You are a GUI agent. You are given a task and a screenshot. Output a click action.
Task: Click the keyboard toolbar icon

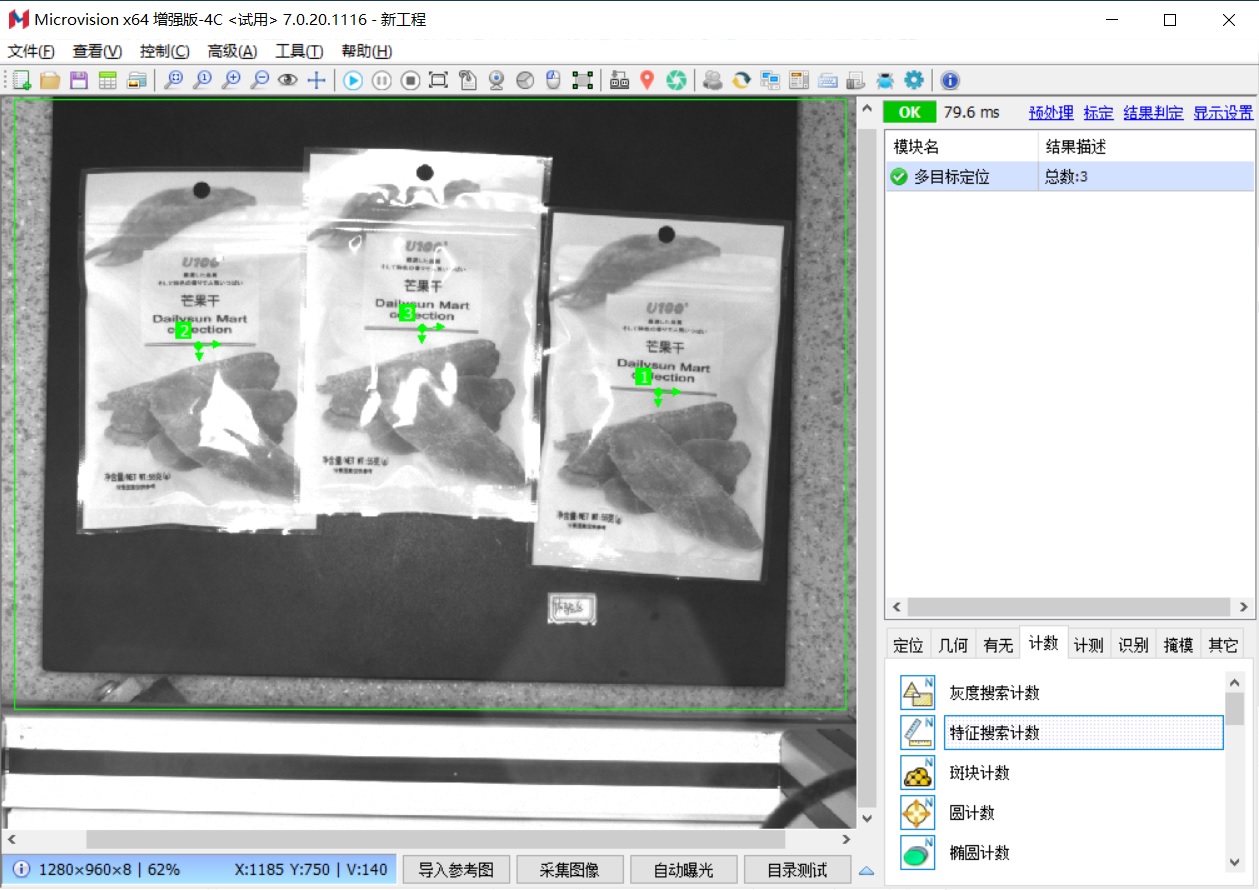coord(828,81)
